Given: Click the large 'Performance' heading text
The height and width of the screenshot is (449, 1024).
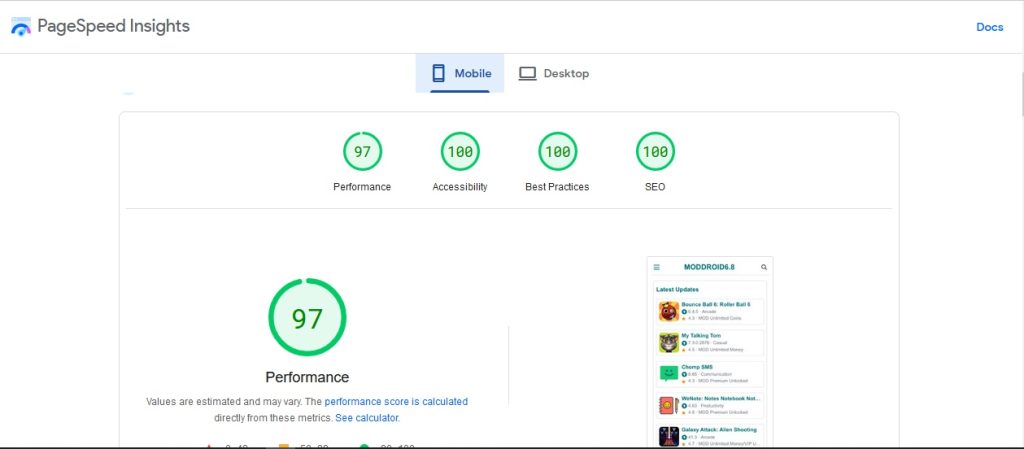Looking at the screenshot, I should 307,377.
